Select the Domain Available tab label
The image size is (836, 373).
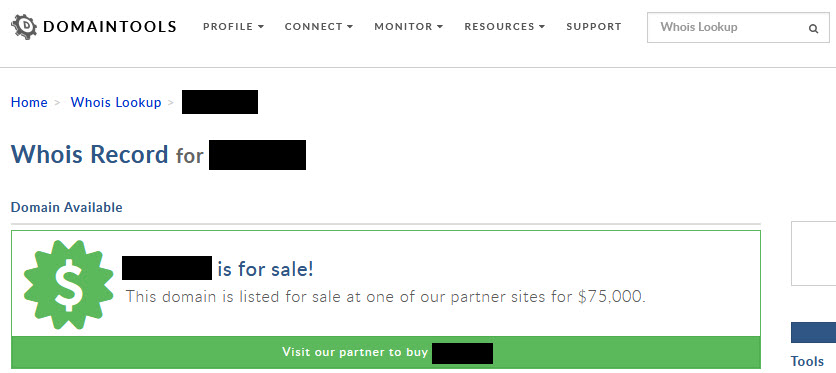coord(67,207)
